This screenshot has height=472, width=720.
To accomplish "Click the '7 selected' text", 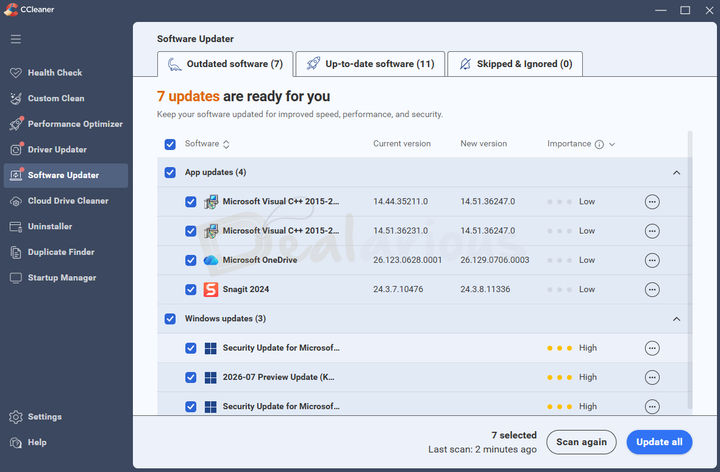I will (514, 435).
